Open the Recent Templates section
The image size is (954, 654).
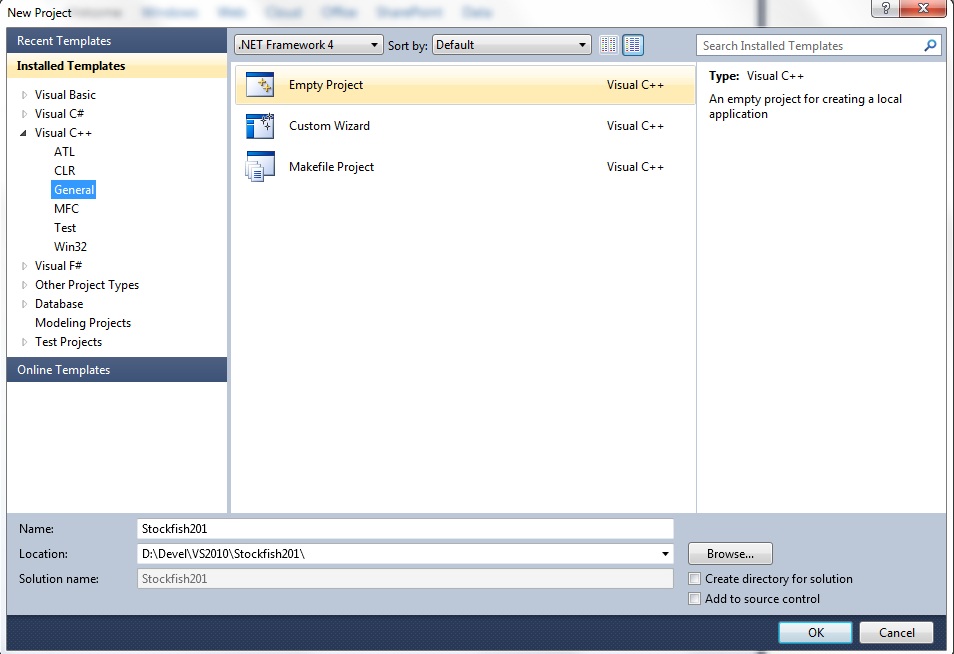117,41
